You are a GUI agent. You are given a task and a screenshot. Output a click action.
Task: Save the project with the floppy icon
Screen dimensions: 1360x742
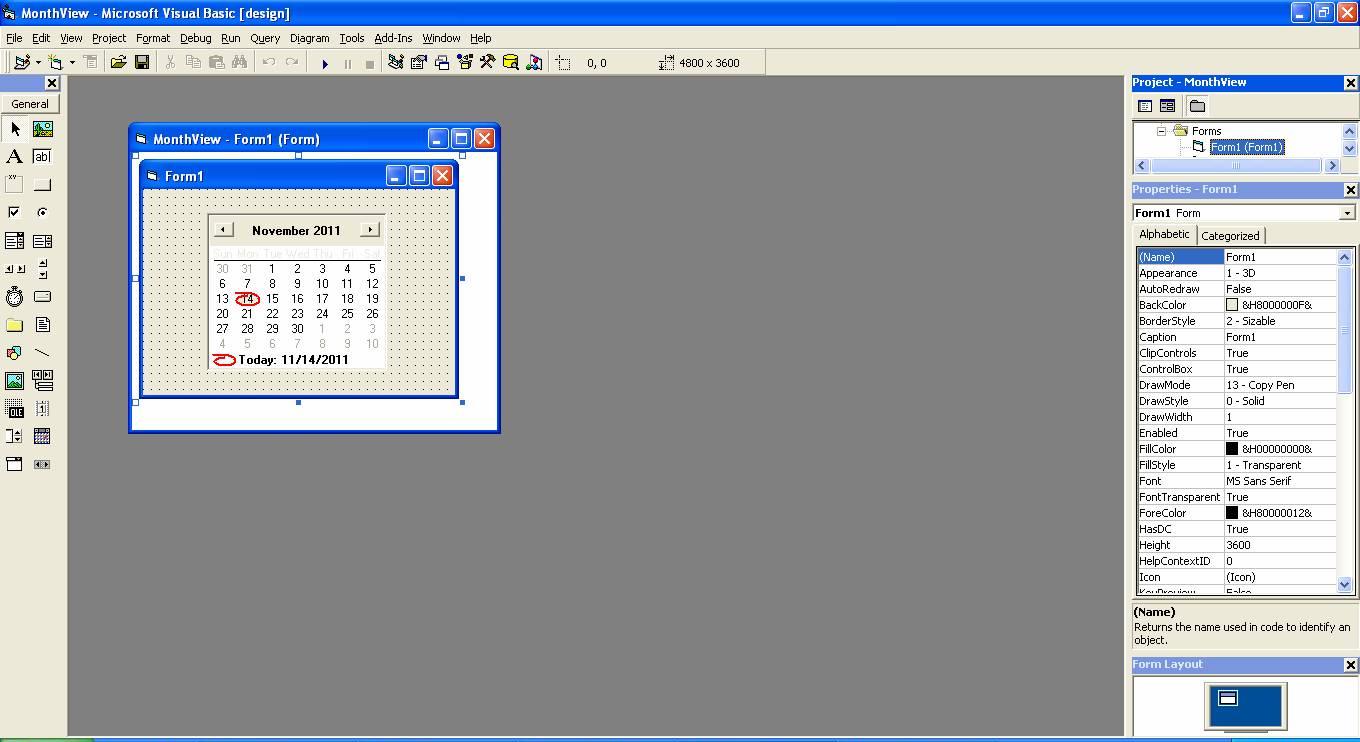click(142, 63)
